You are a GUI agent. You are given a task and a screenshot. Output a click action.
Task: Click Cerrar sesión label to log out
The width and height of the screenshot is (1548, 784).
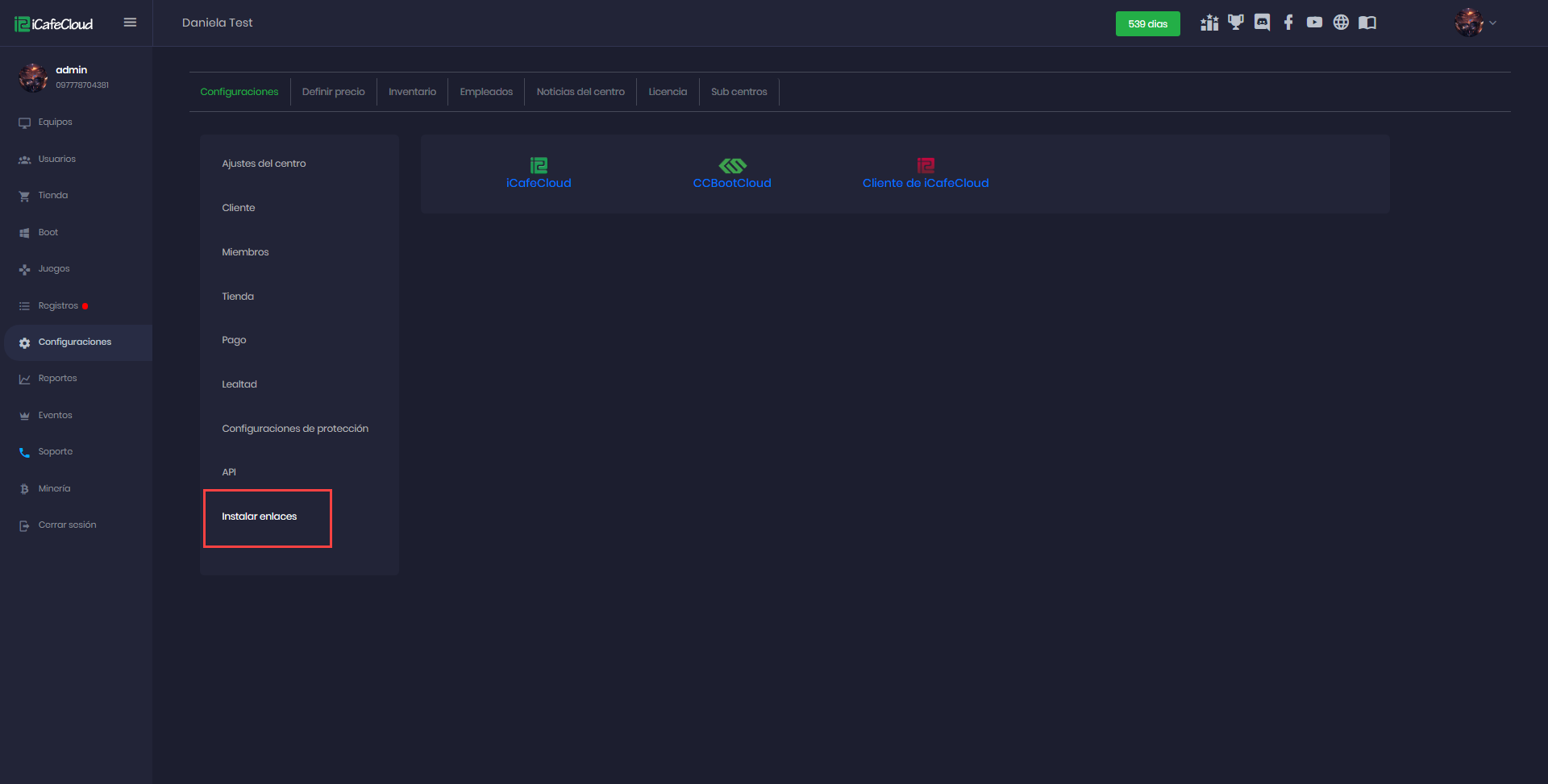point(68,525)
